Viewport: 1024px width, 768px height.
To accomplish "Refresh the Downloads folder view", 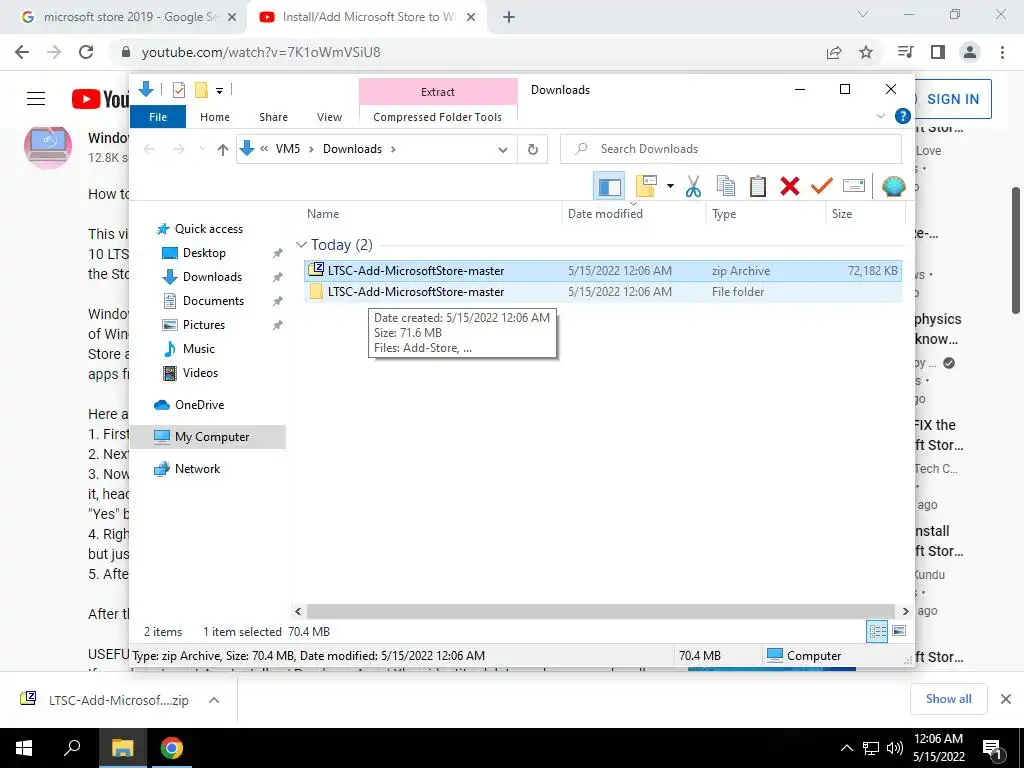I will (533, 150).
